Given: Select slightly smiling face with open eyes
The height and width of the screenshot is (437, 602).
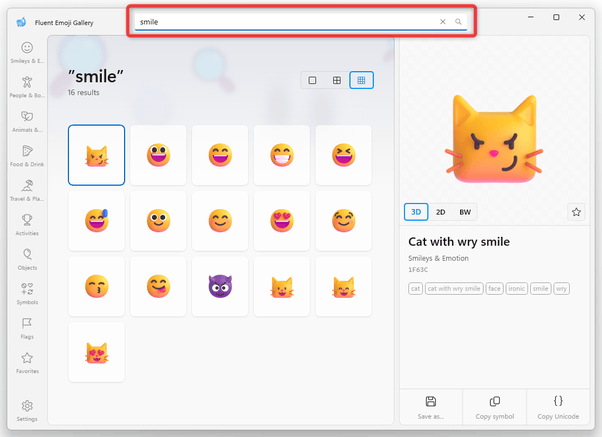Looking at the screenshot, I should (158, 221).
